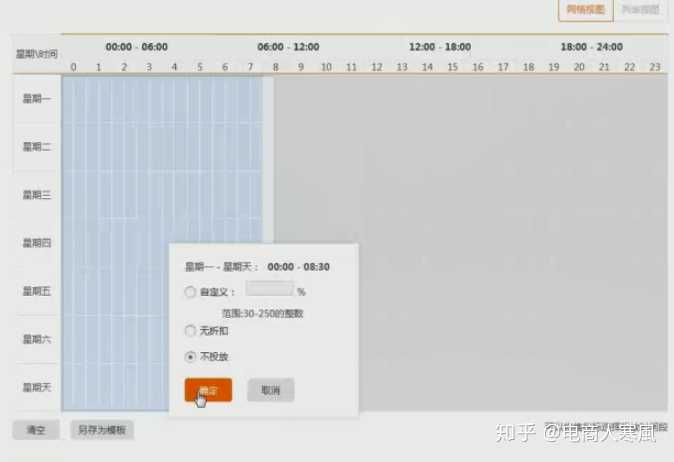Click the custom percentage input field

[268, 290]
